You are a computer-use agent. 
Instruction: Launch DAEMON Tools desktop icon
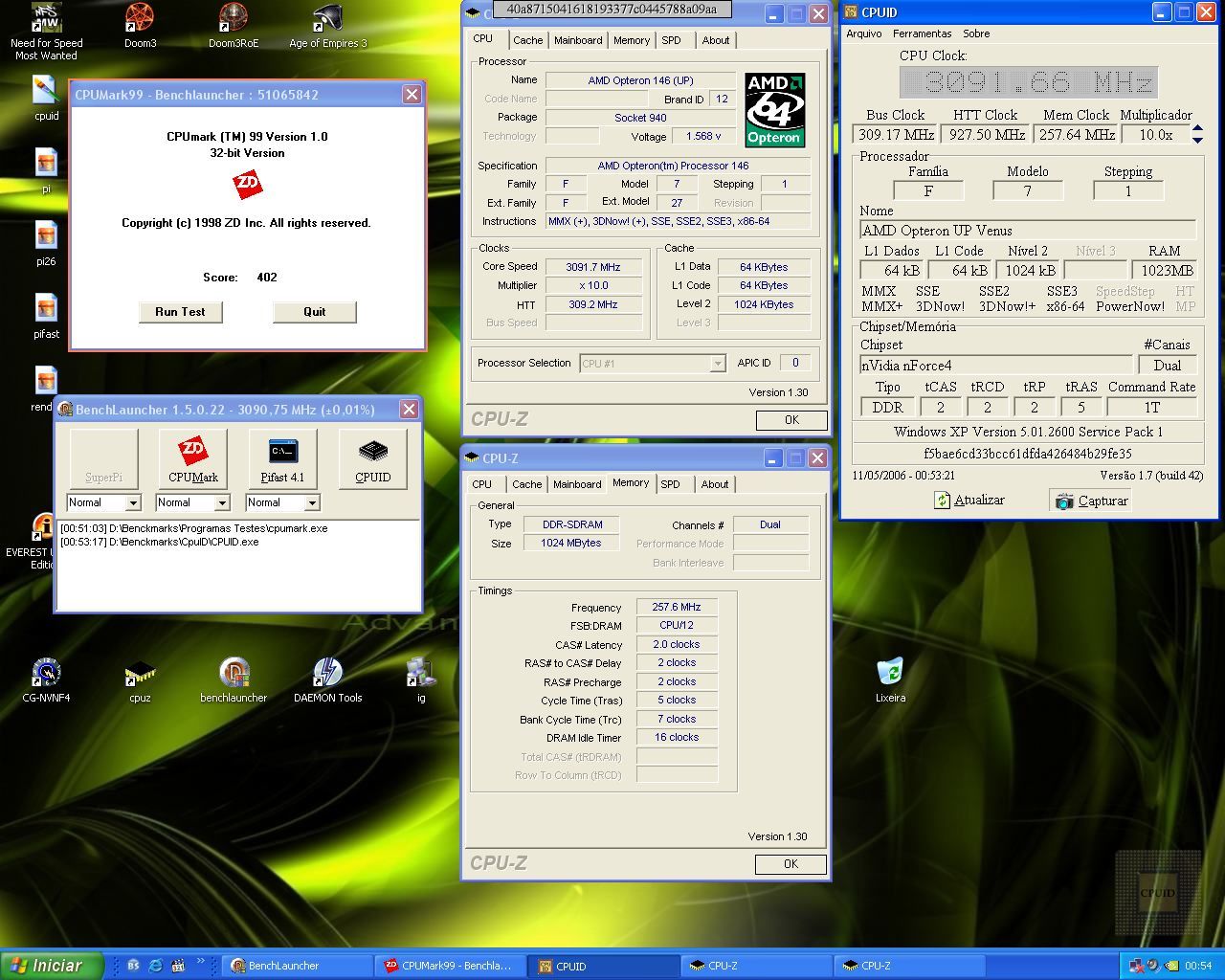tap(328, 680)
